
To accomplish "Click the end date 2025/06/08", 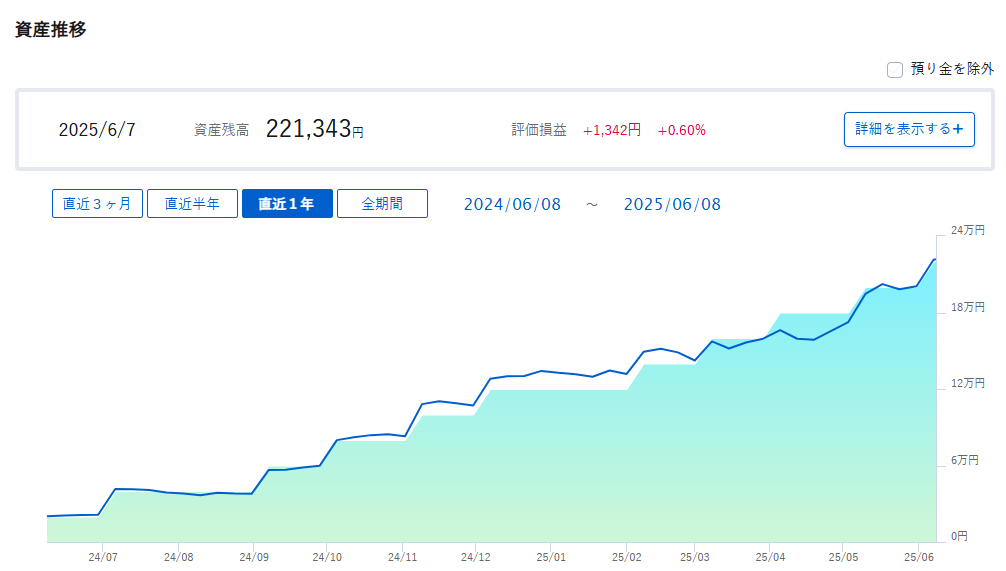I will pos(672,205).
